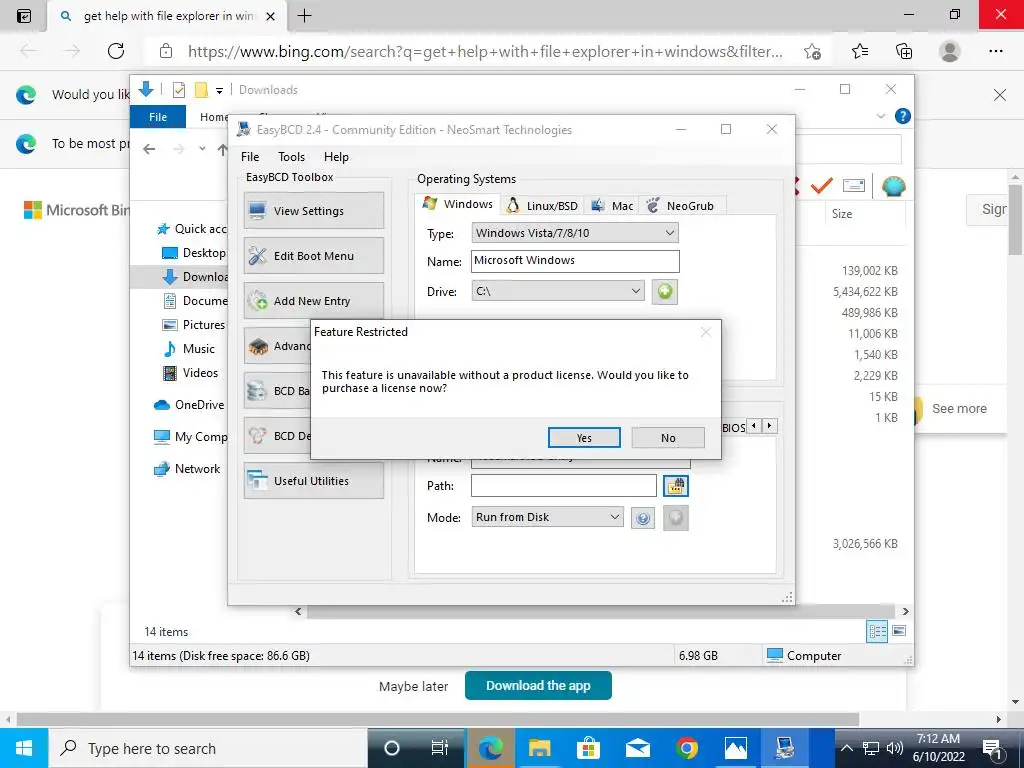Select OneDrive in Explorer navigation pane

[189, 405]
